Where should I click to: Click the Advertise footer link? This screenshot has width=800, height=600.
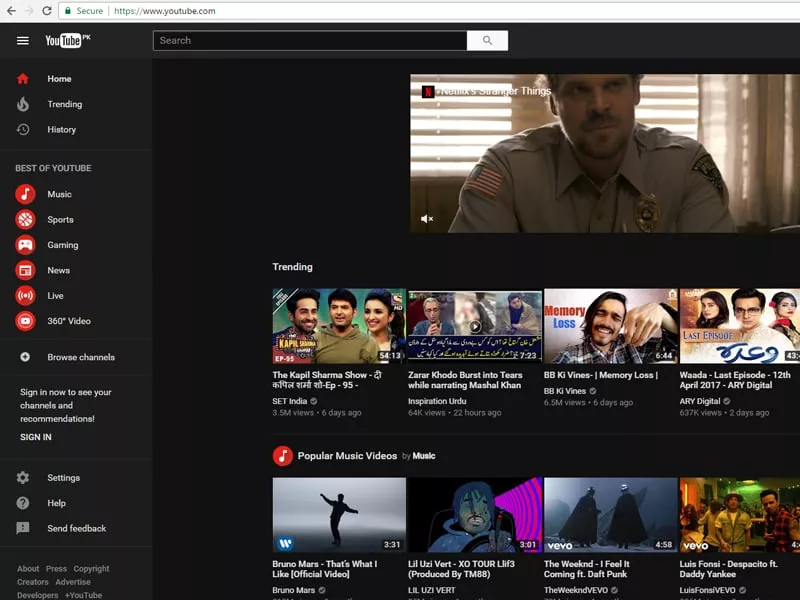pyautogui.click(x=73, y=582)
